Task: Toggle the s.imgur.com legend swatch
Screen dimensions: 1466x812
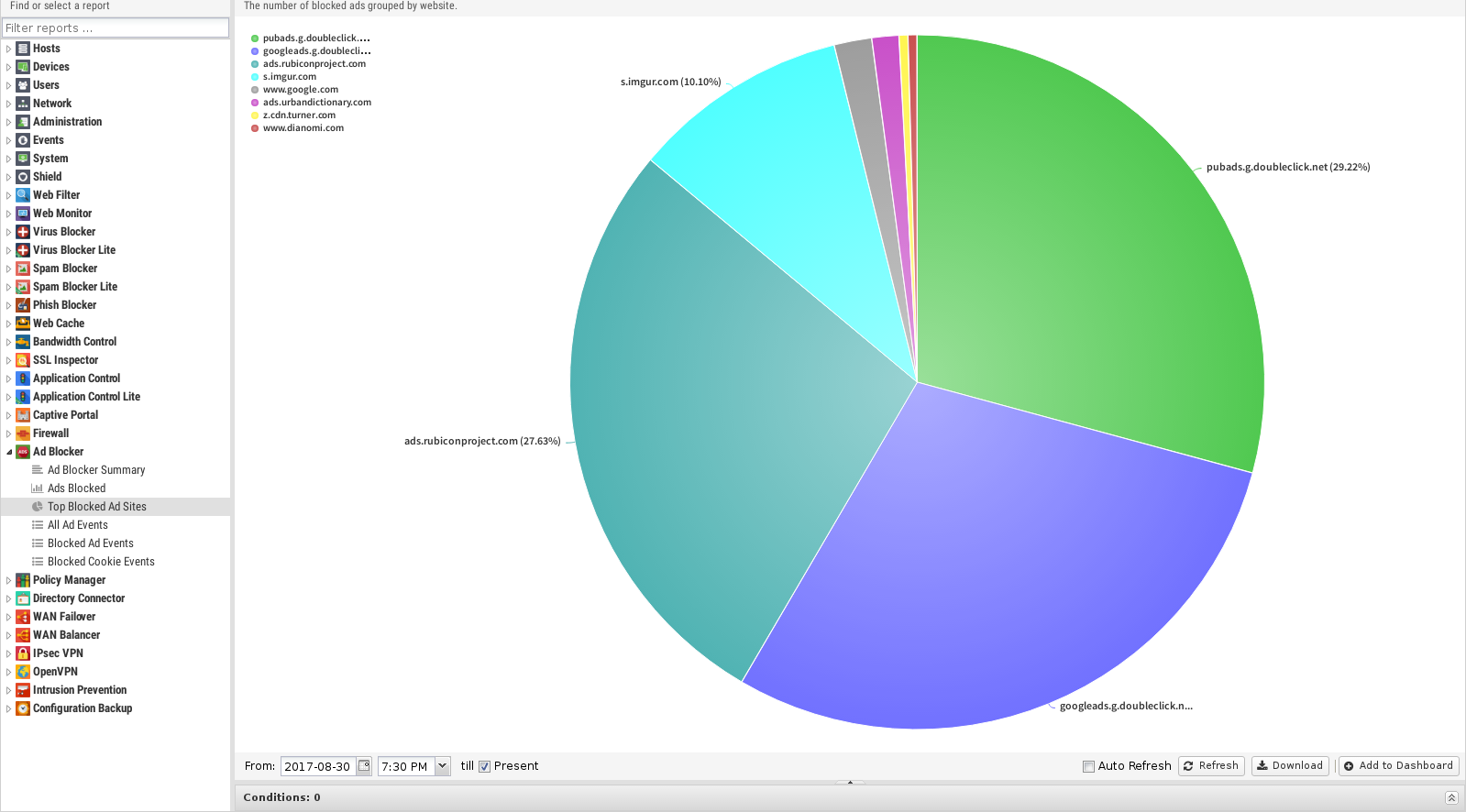Action: tap(255, 77)
